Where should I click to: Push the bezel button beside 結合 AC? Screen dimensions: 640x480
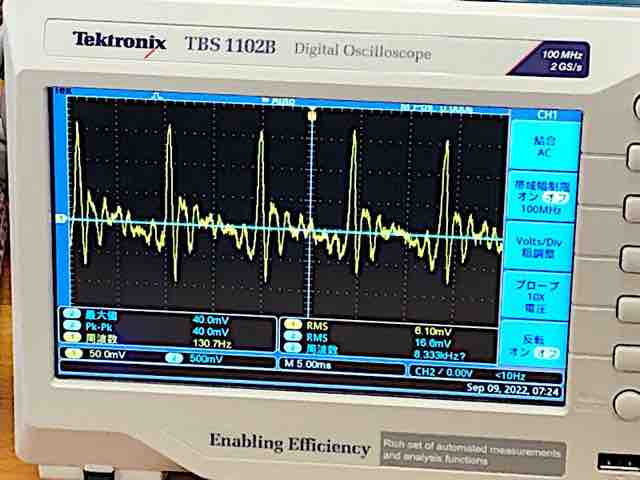[x=635, y=157]
